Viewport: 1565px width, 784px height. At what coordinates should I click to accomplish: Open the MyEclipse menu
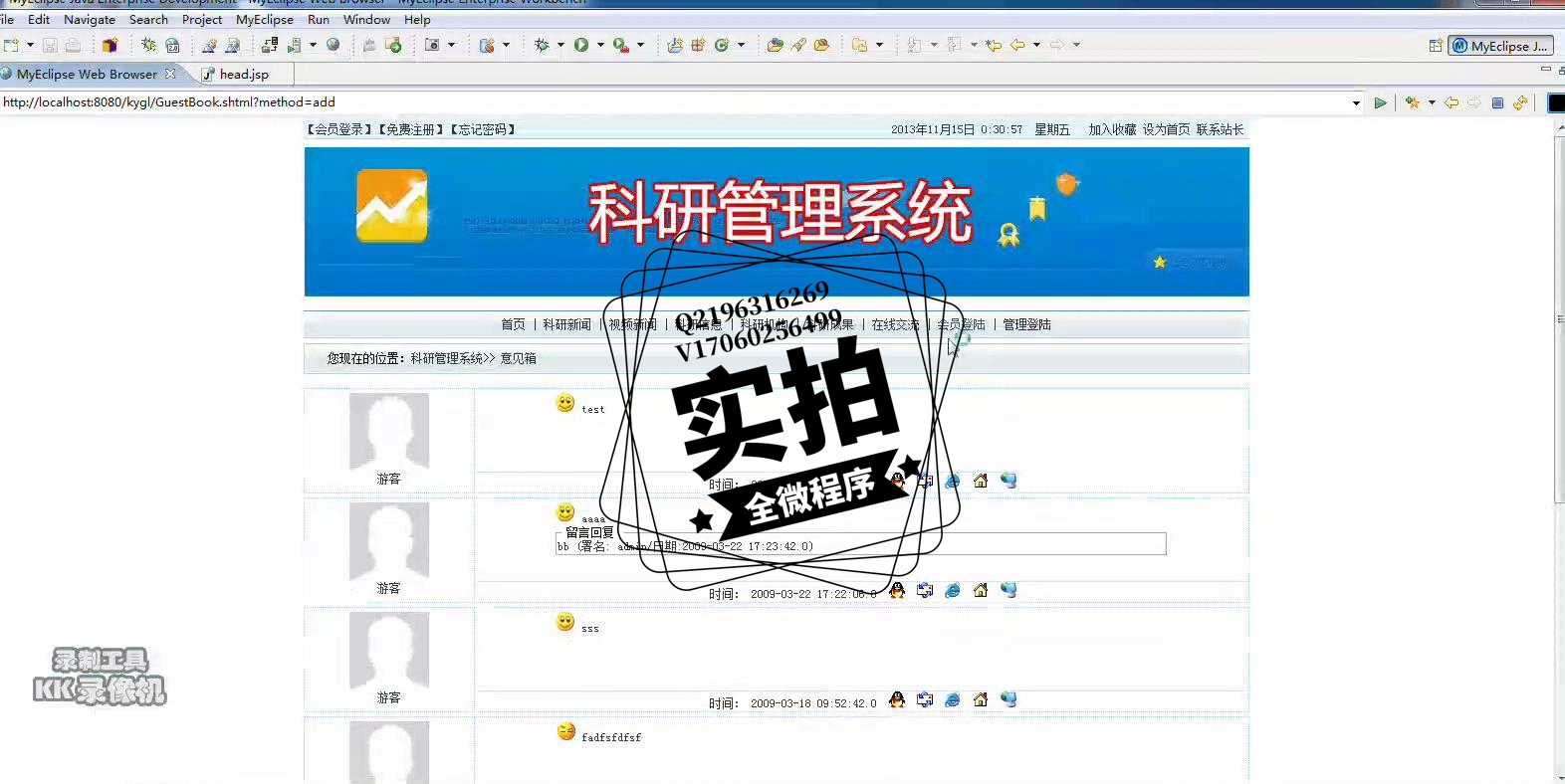(x=265, y=19)
